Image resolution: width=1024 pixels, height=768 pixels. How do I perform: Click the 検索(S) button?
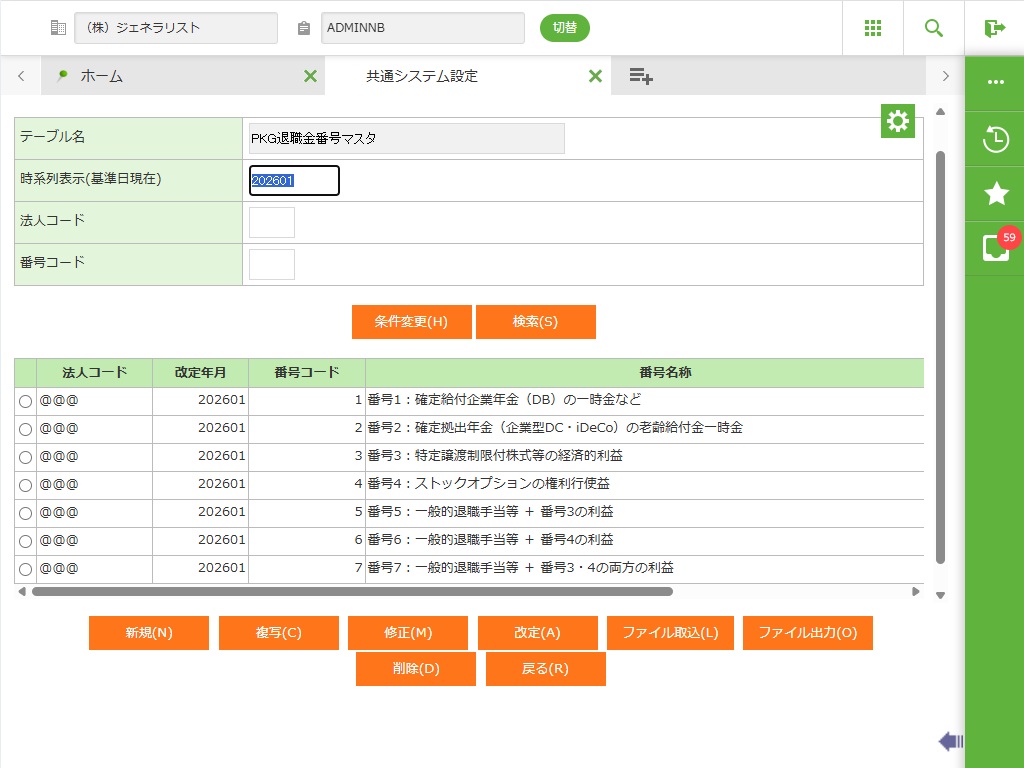(x=535, y=322)
